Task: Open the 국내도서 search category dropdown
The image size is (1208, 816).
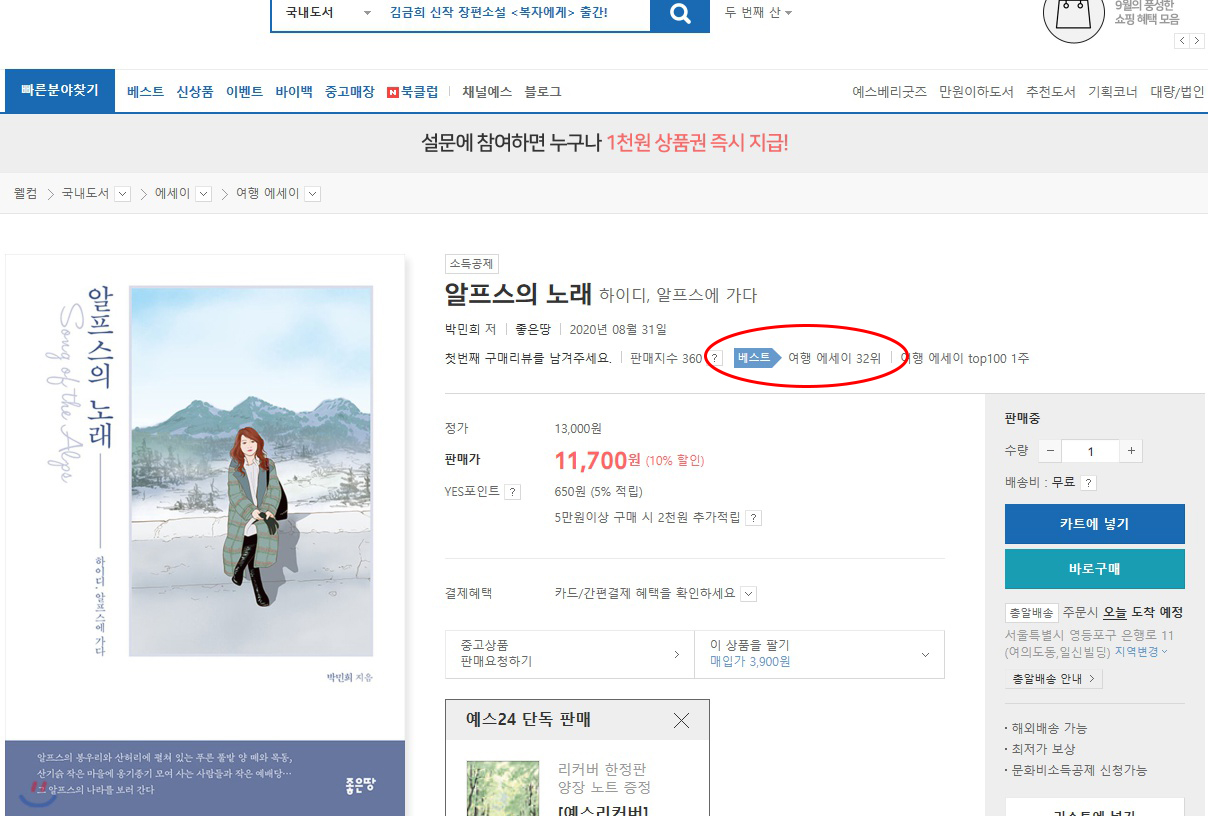Action: click(x=327, y=13)
